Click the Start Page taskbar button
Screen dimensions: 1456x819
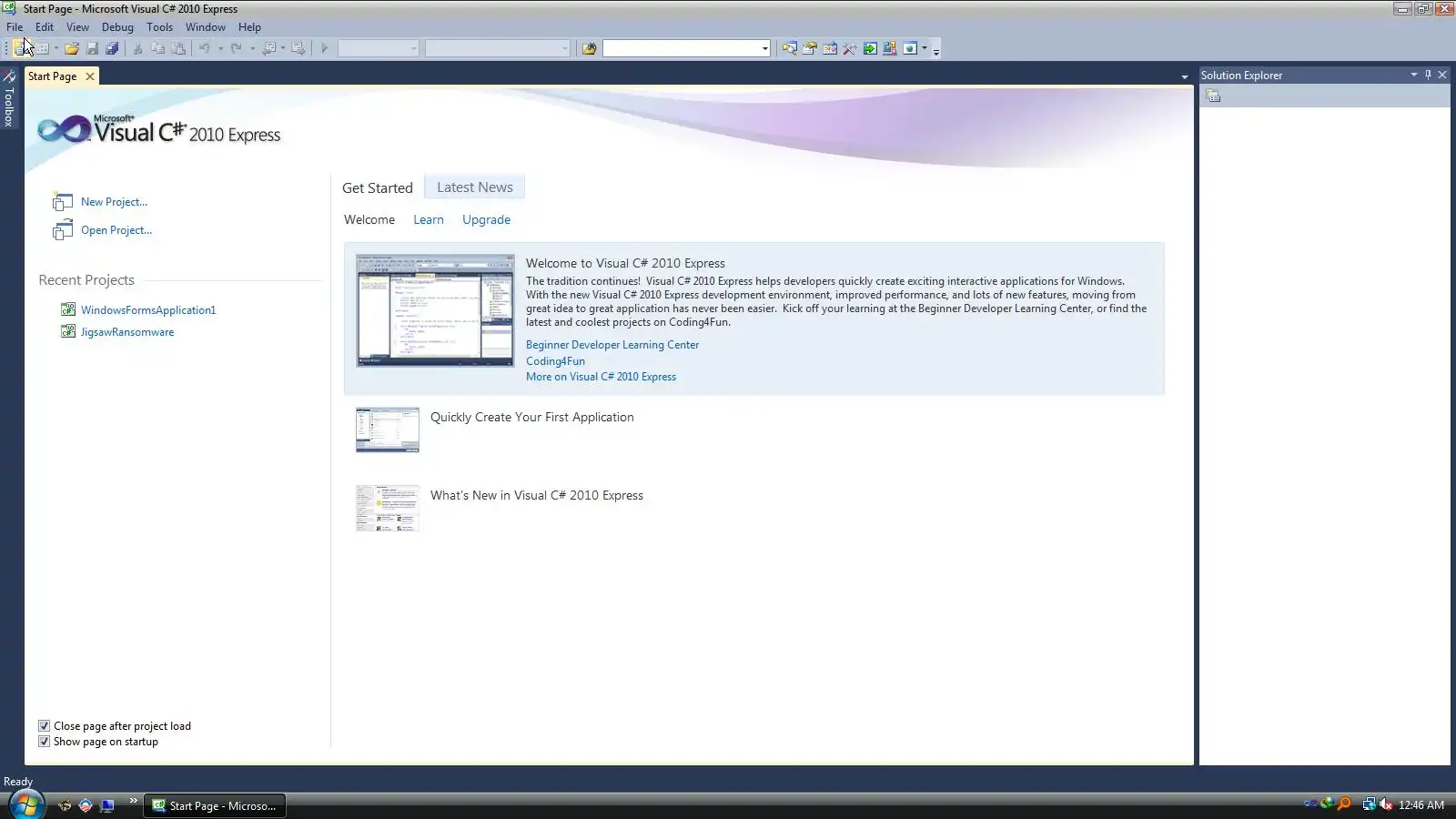215,805
